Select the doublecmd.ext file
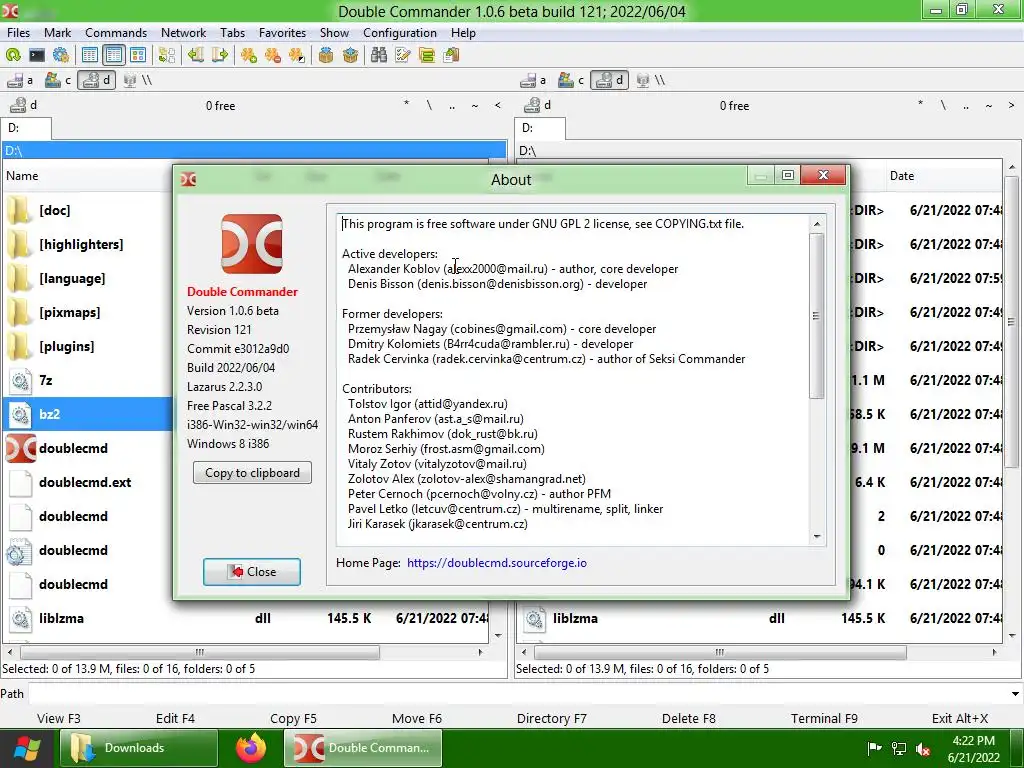 tap(85, 482)
